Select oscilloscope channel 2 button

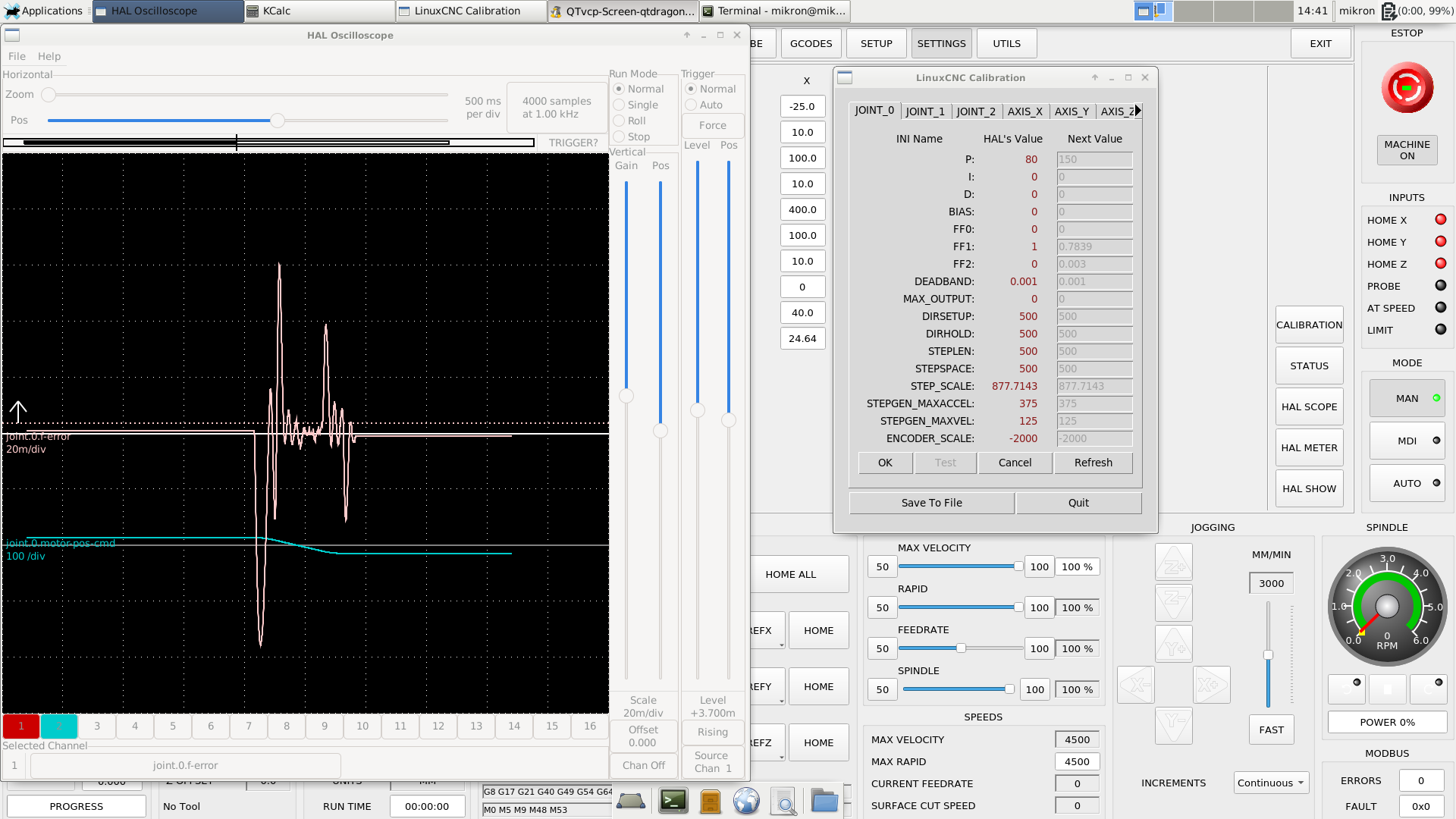tap(59, 726)
